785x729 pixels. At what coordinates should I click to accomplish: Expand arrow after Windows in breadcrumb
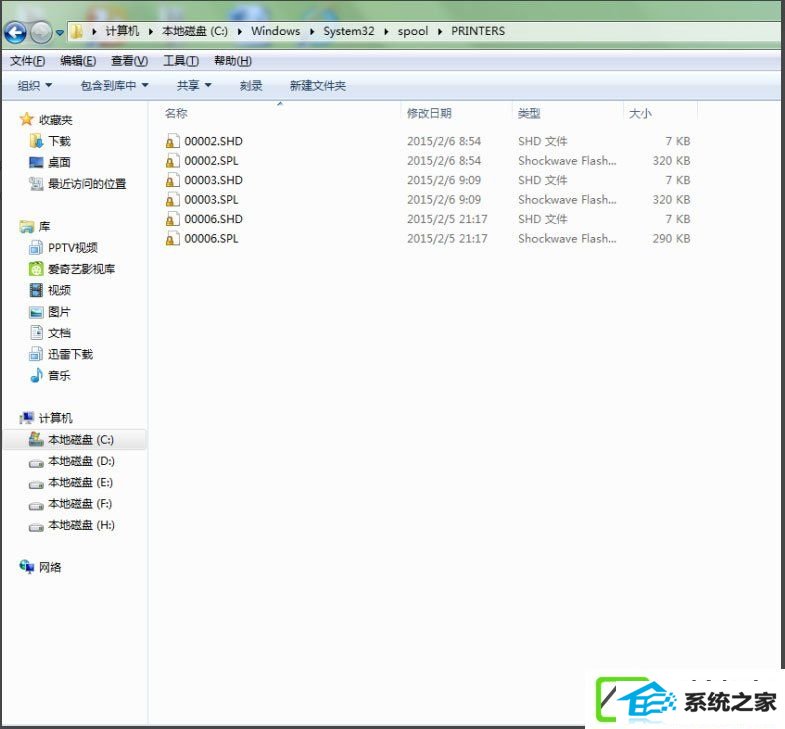(x=312, y=32)
